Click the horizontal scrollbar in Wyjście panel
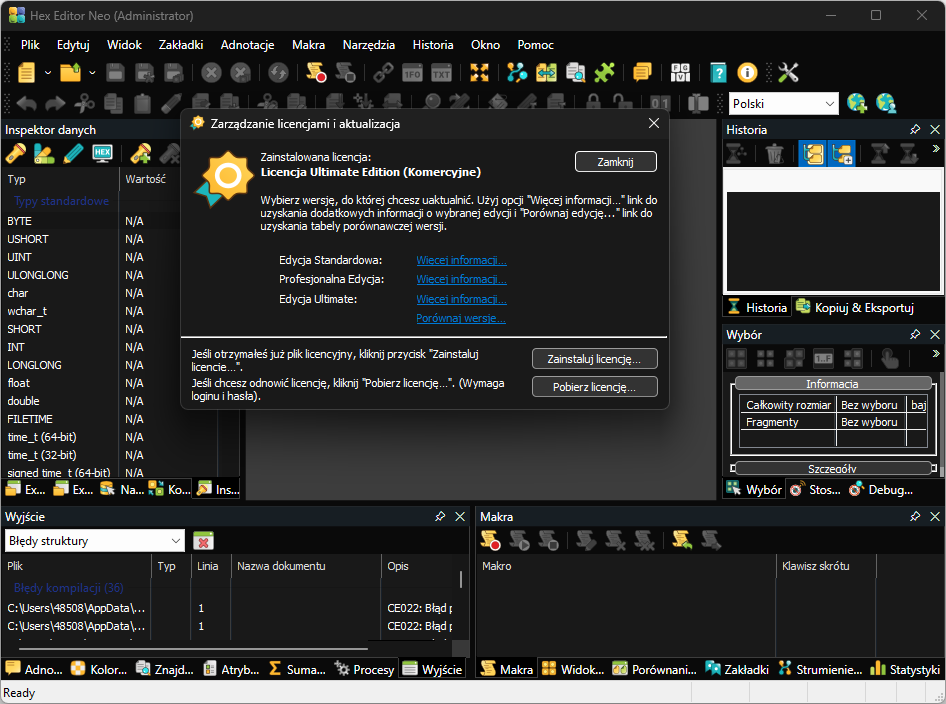This screenshot has width=946, height=704. point(193,649)
